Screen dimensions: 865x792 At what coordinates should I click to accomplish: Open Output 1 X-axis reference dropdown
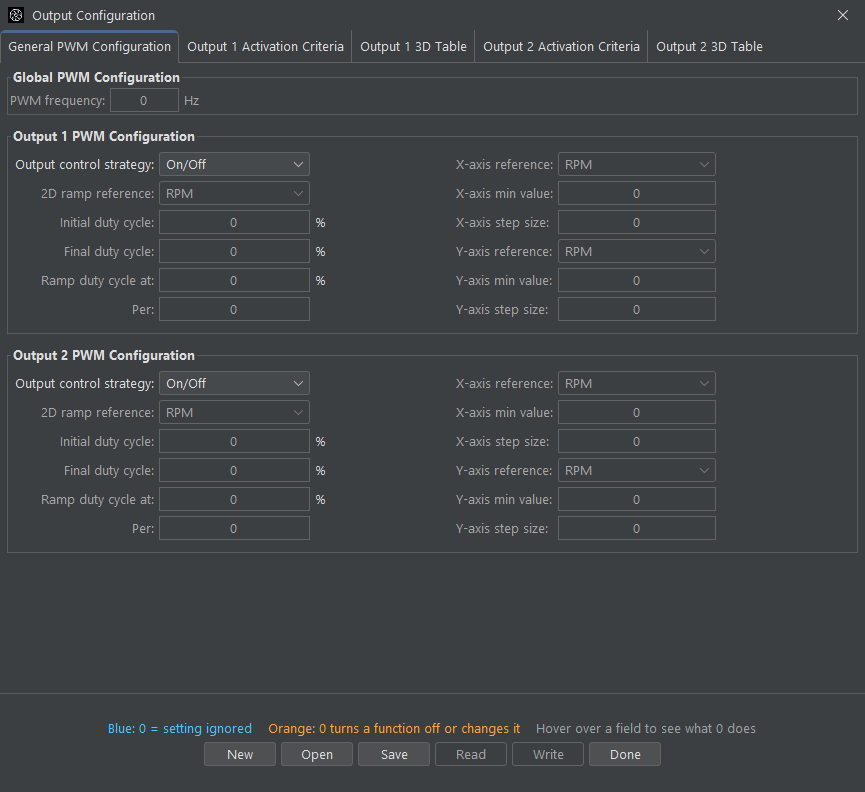click(637, 164)
